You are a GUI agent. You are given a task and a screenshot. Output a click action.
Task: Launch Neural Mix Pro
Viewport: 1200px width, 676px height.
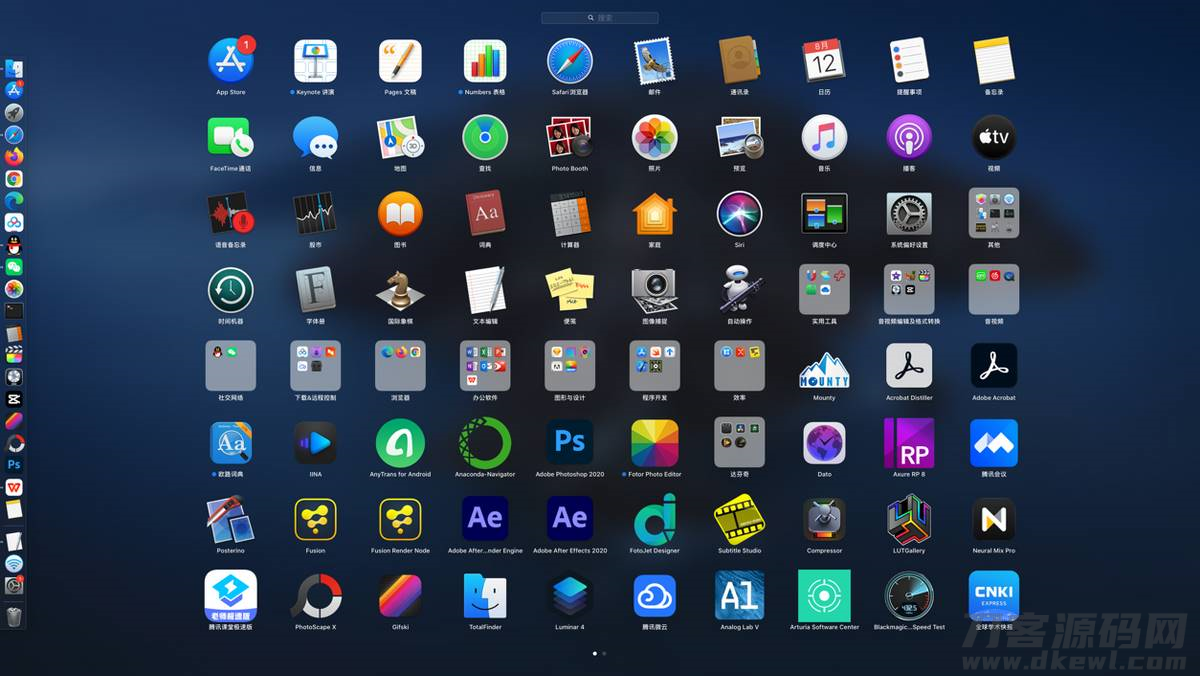(x=994, y=519)
